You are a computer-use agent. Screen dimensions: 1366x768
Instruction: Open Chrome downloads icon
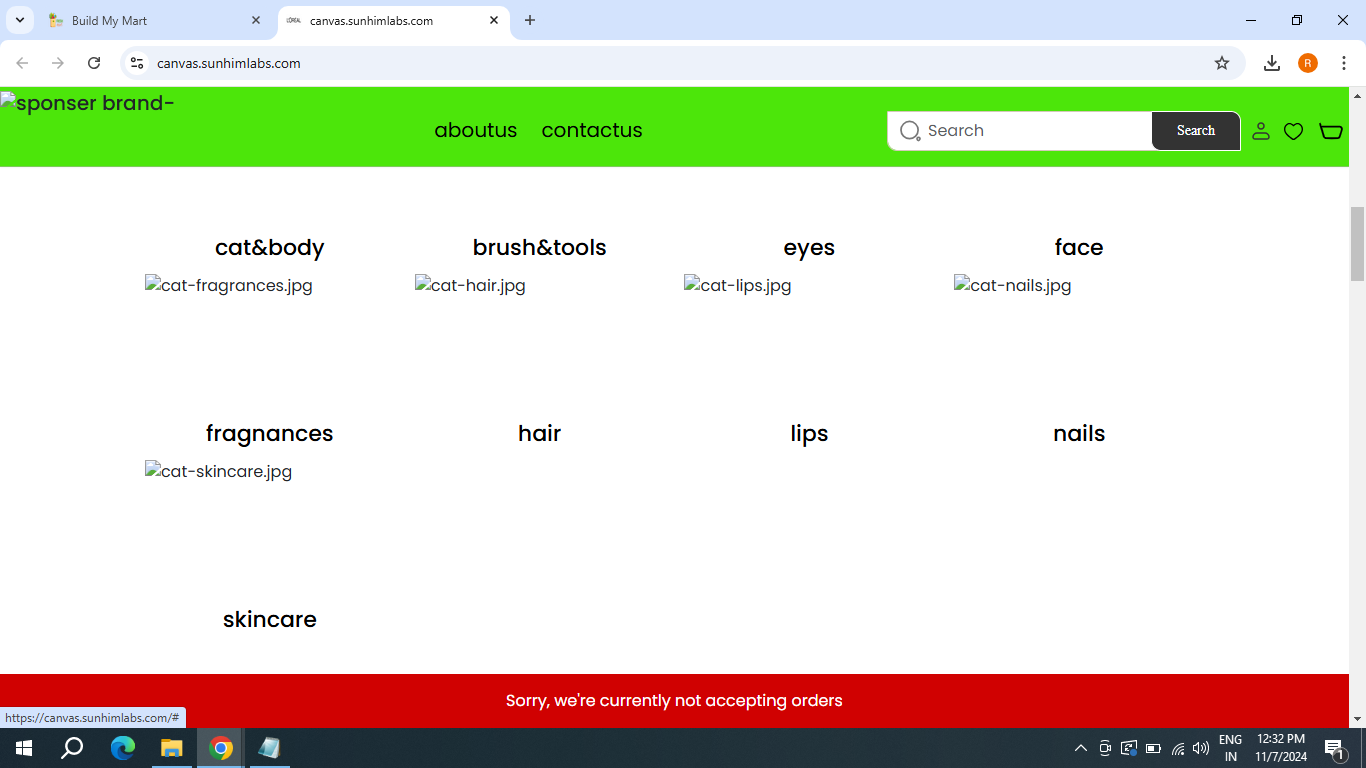pos(1272,63)
